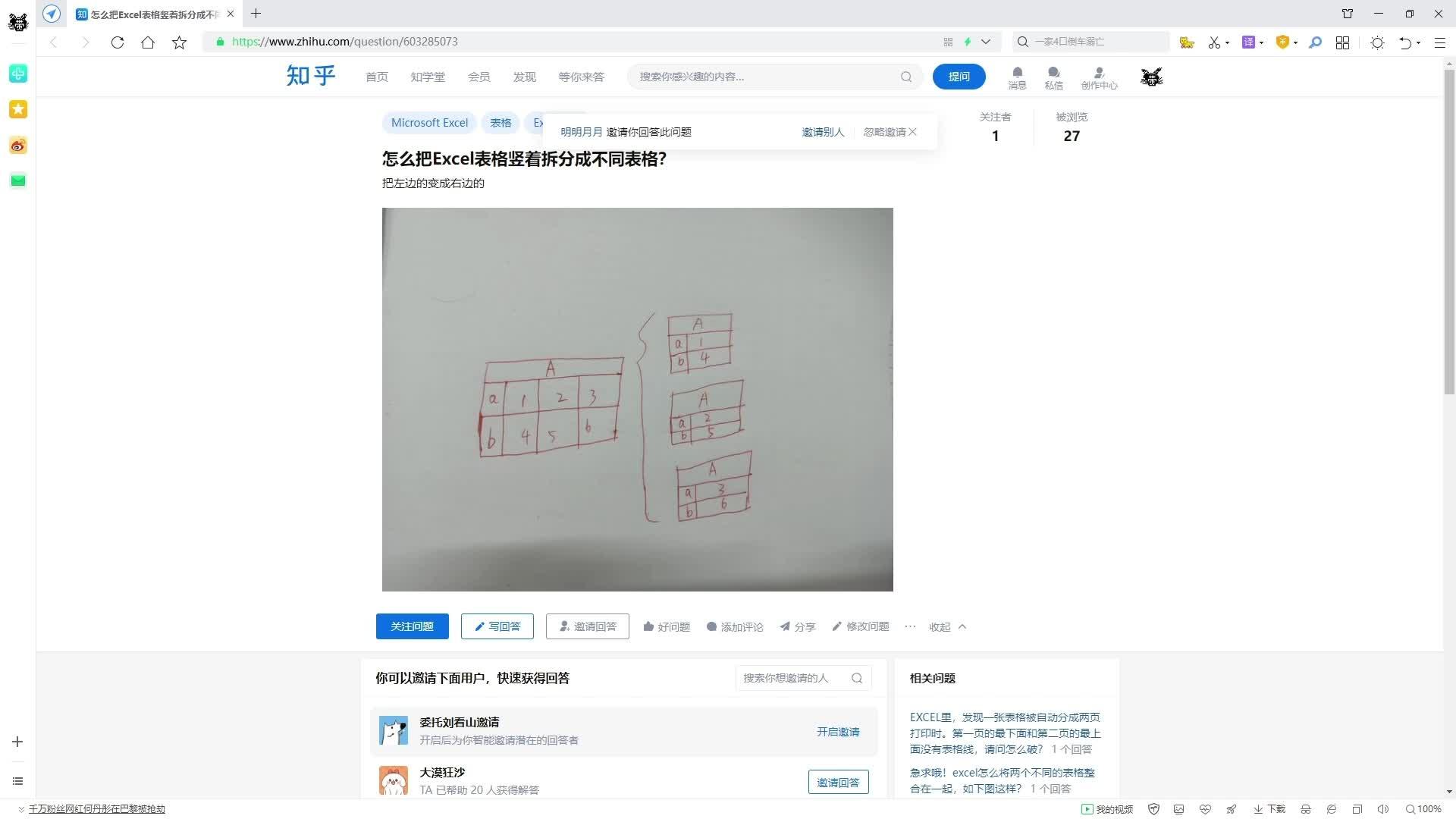Open the translate icon dropdown arrow

click(x=1262, y=43)
